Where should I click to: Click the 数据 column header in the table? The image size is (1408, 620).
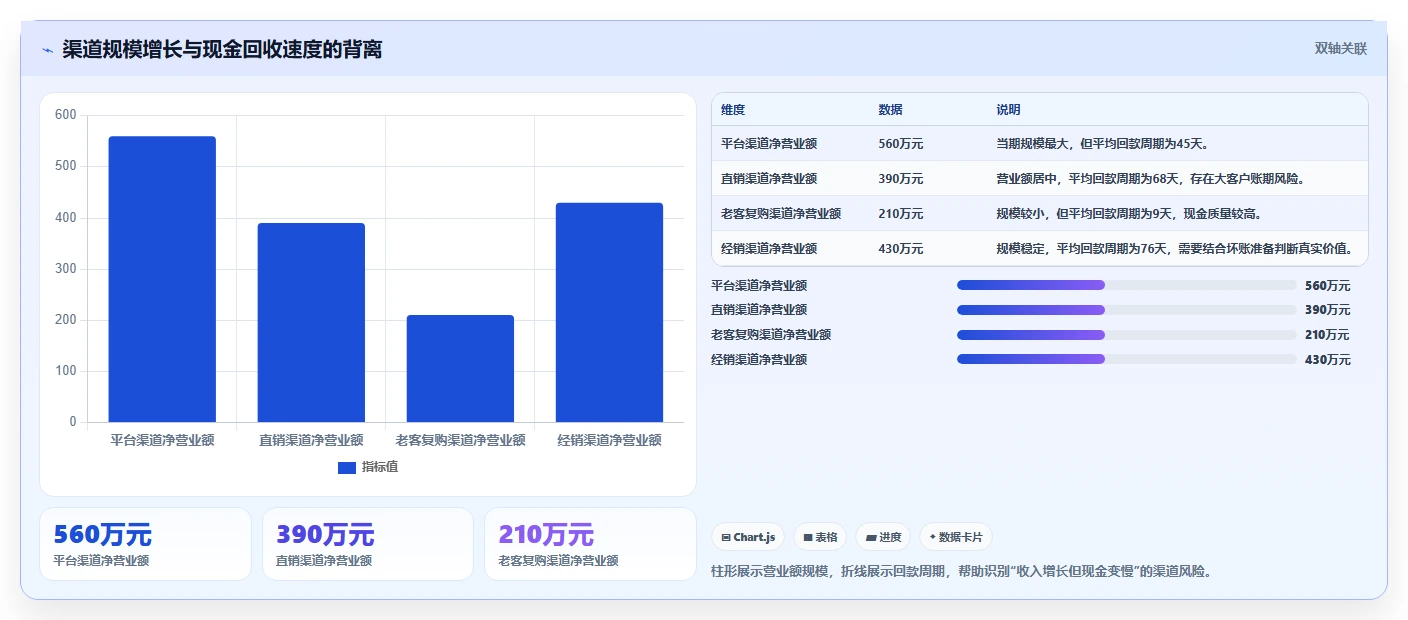[x=890, y=110]
